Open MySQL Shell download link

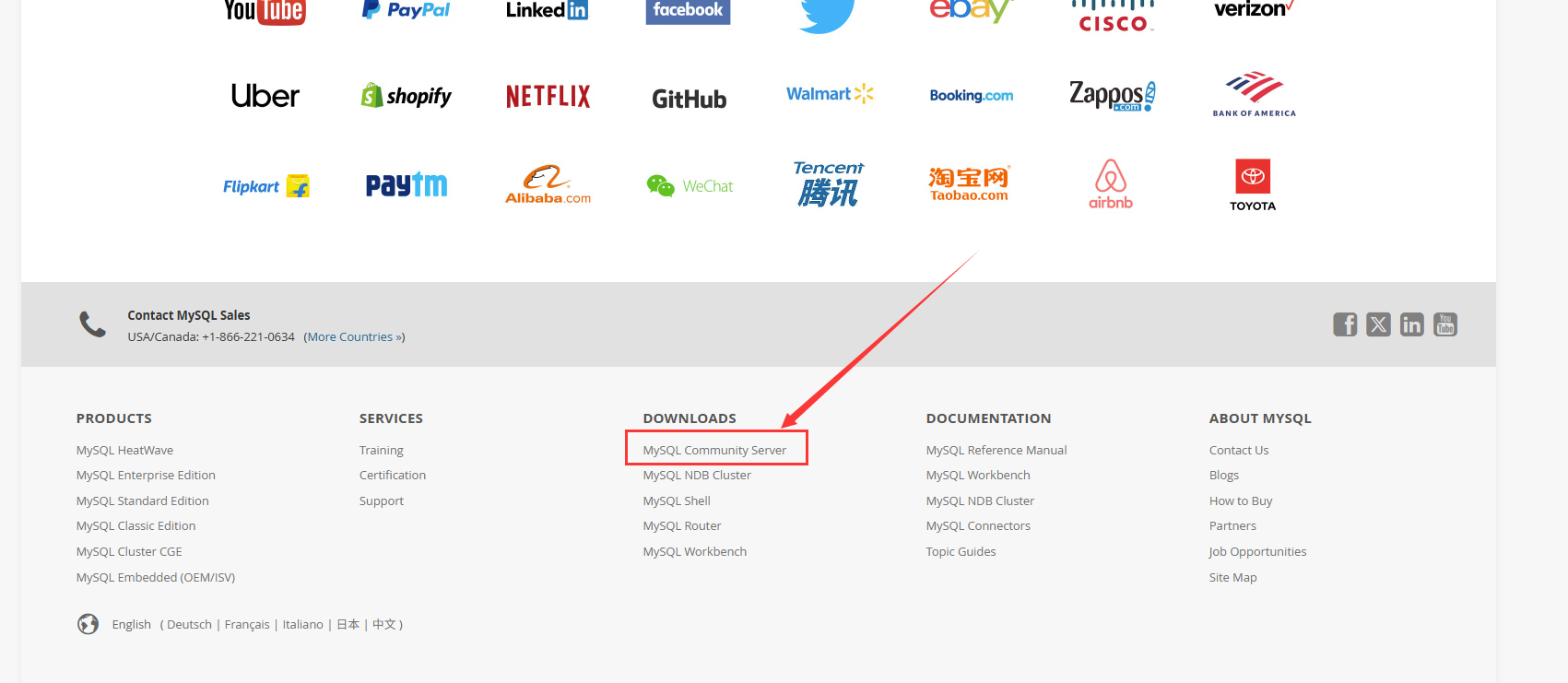click(677, 501)
